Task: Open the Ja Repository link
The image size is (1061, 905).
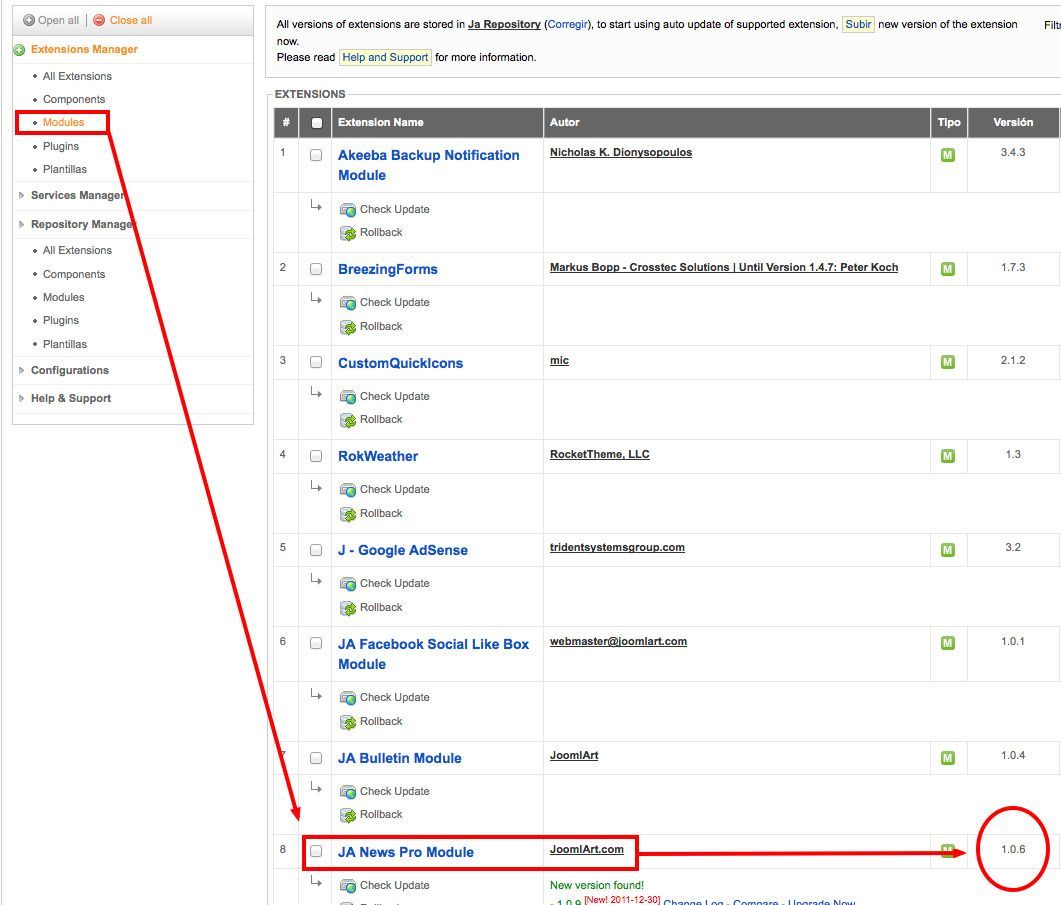Action: pos(504,24)
